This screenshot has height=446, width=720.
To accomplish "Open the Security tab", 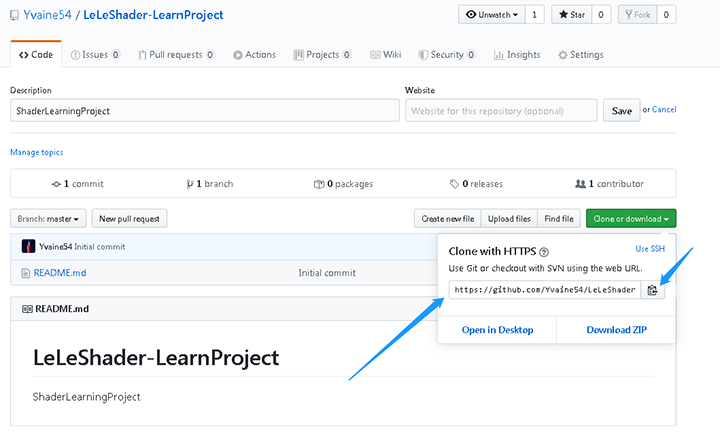I will click(x=447, y=55).
